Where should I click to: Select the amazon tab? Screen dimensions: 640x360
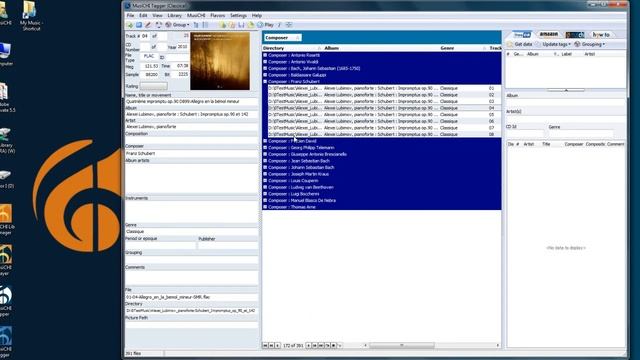pos(549,34)
